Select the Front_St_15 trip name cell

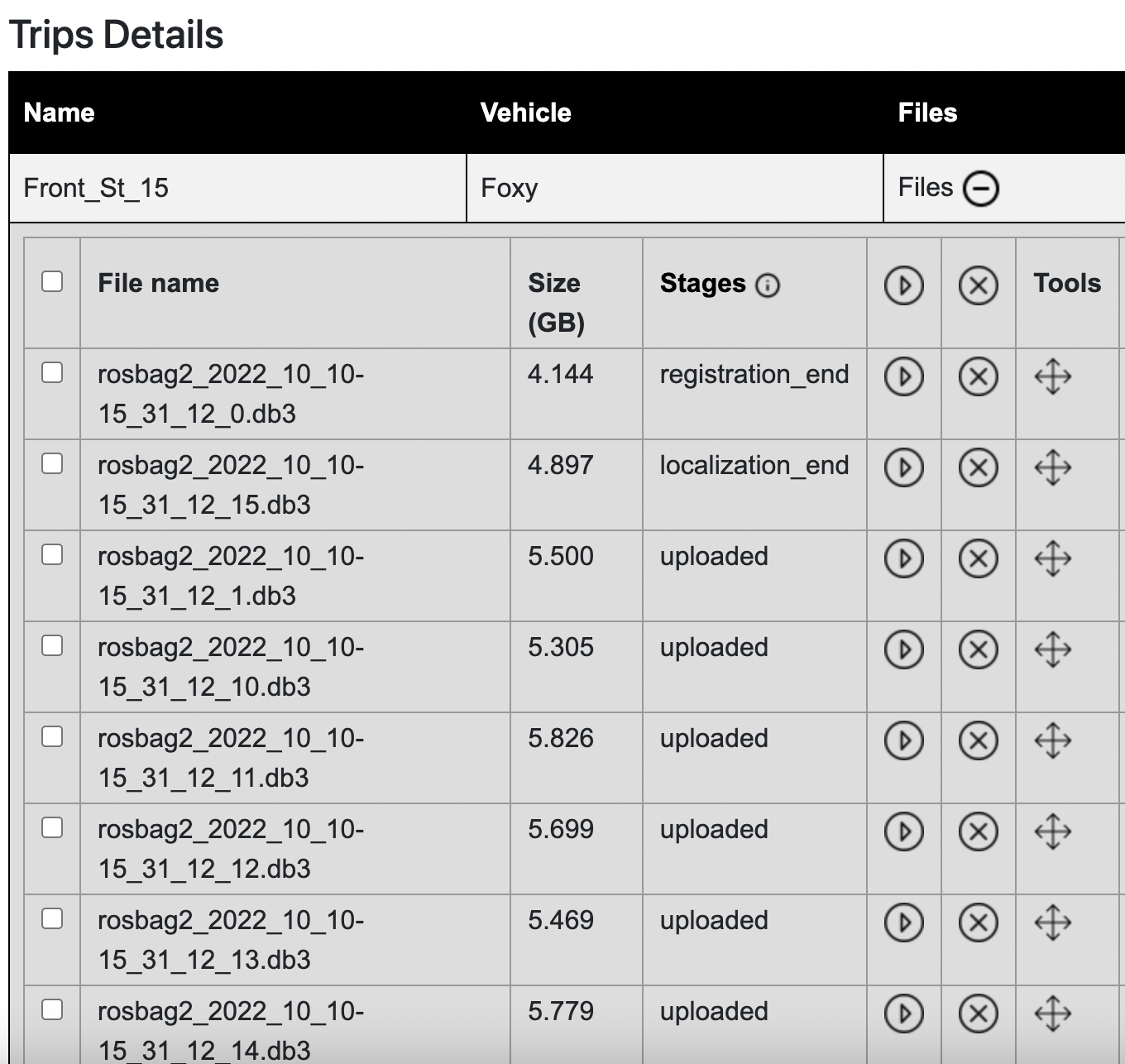[x=238, y=188]
